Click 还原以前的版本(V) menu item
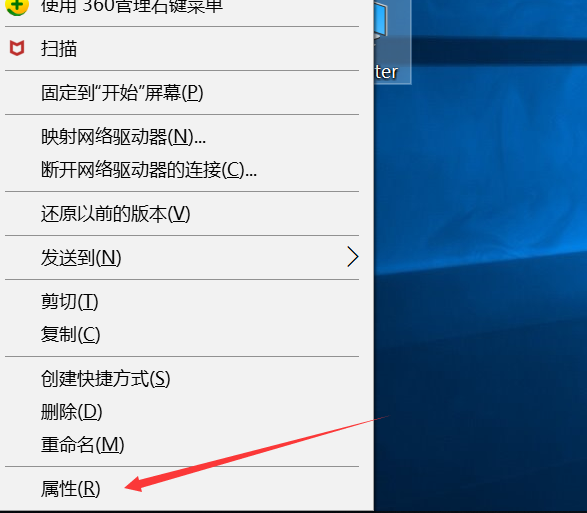This screenshot has width=587, height=513. 182,214
